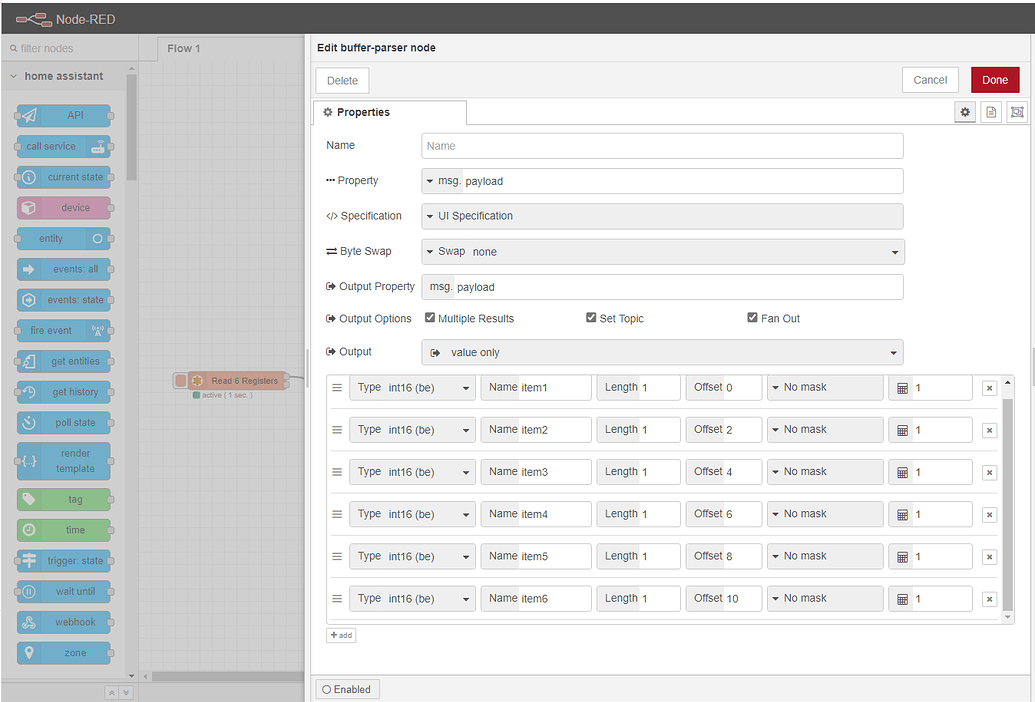Remove item6 row with x button
The width and height of the screenshot is (1035, 702).
tap(989, 599)
